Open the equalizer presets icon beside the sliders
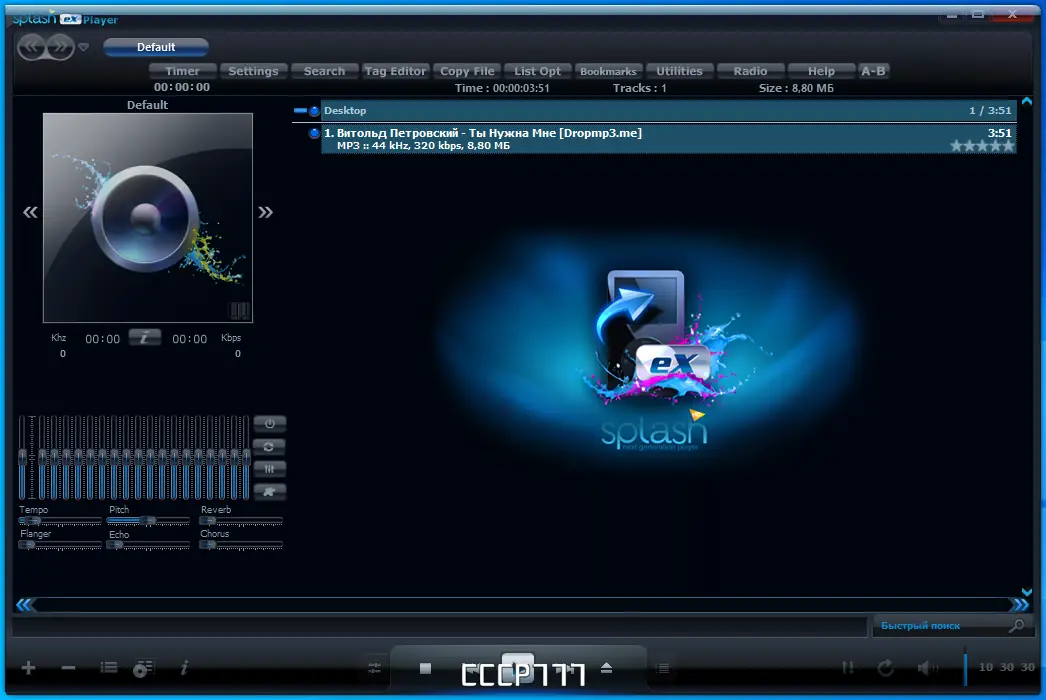The image size is (1046, 700). (x=269, y=469)
